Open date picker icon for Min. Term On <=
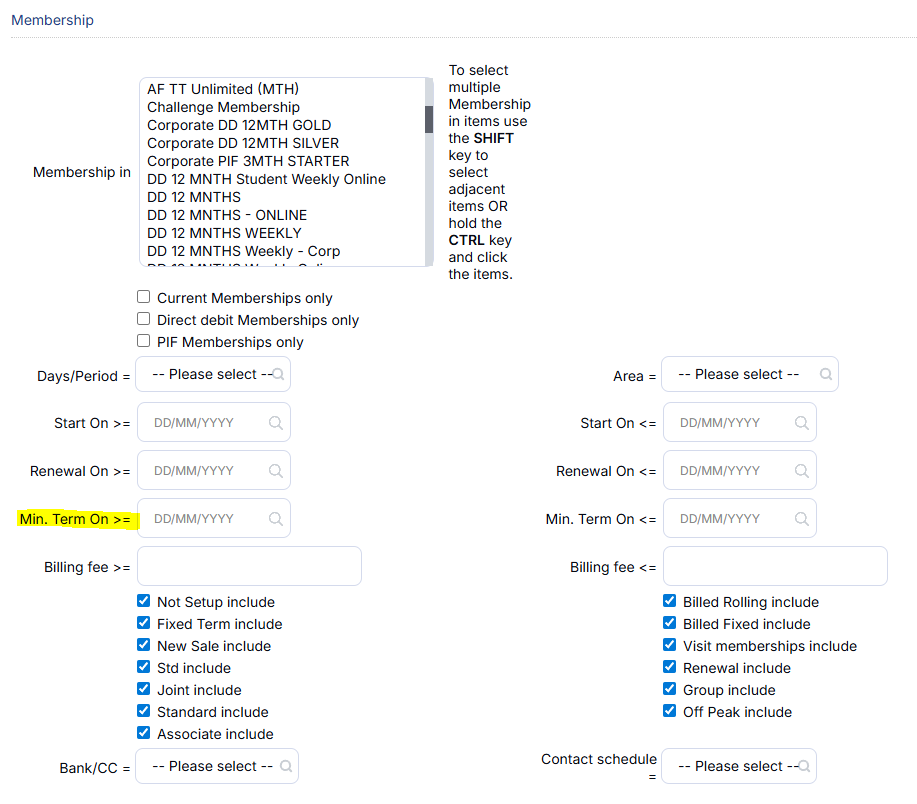The image size is (917, 804). [x=802, y=519]
